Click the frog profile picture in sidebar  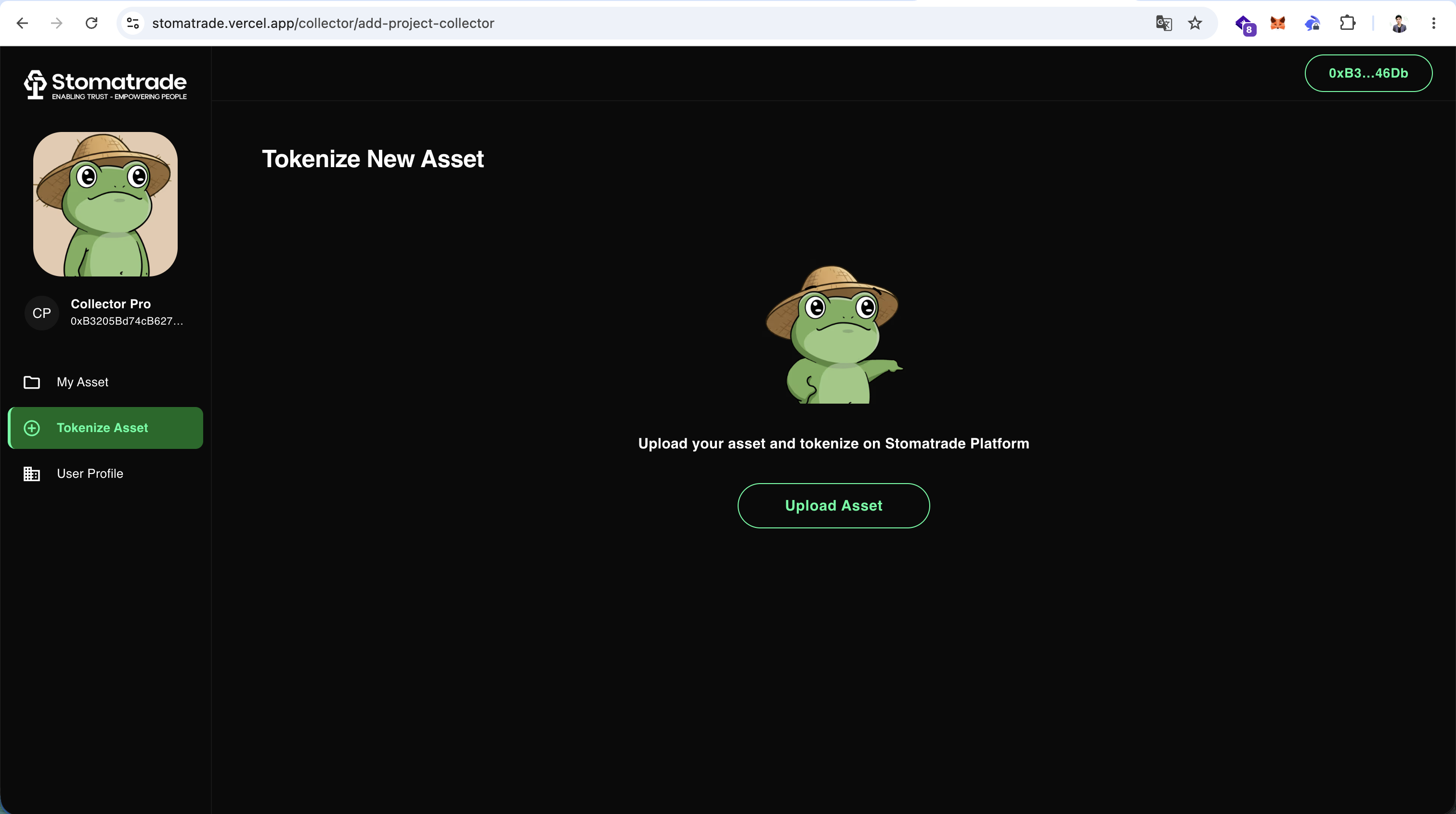(x=105, y=204)
